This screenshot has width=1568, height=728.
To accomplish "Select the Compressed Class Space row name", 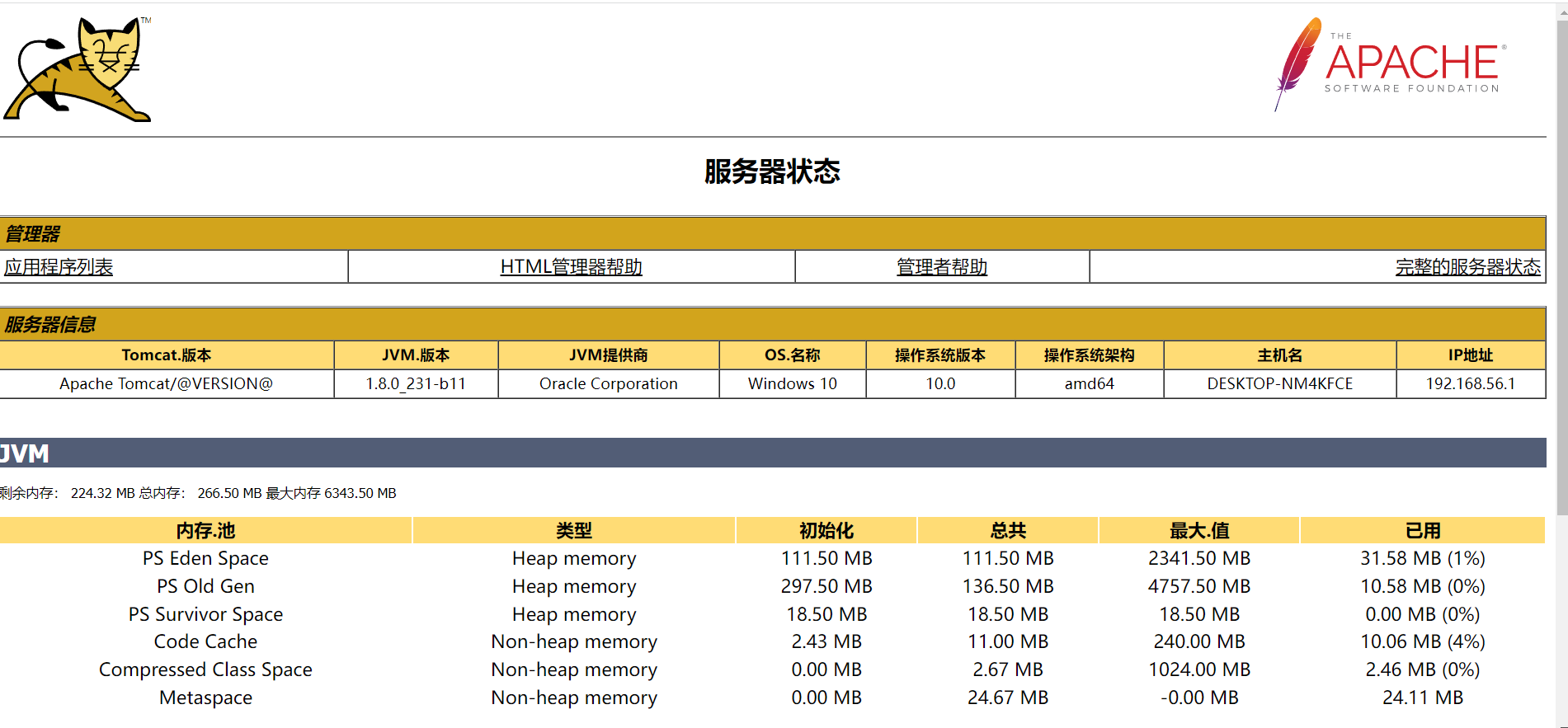I will pyautogui.click(x=205, y=669).
